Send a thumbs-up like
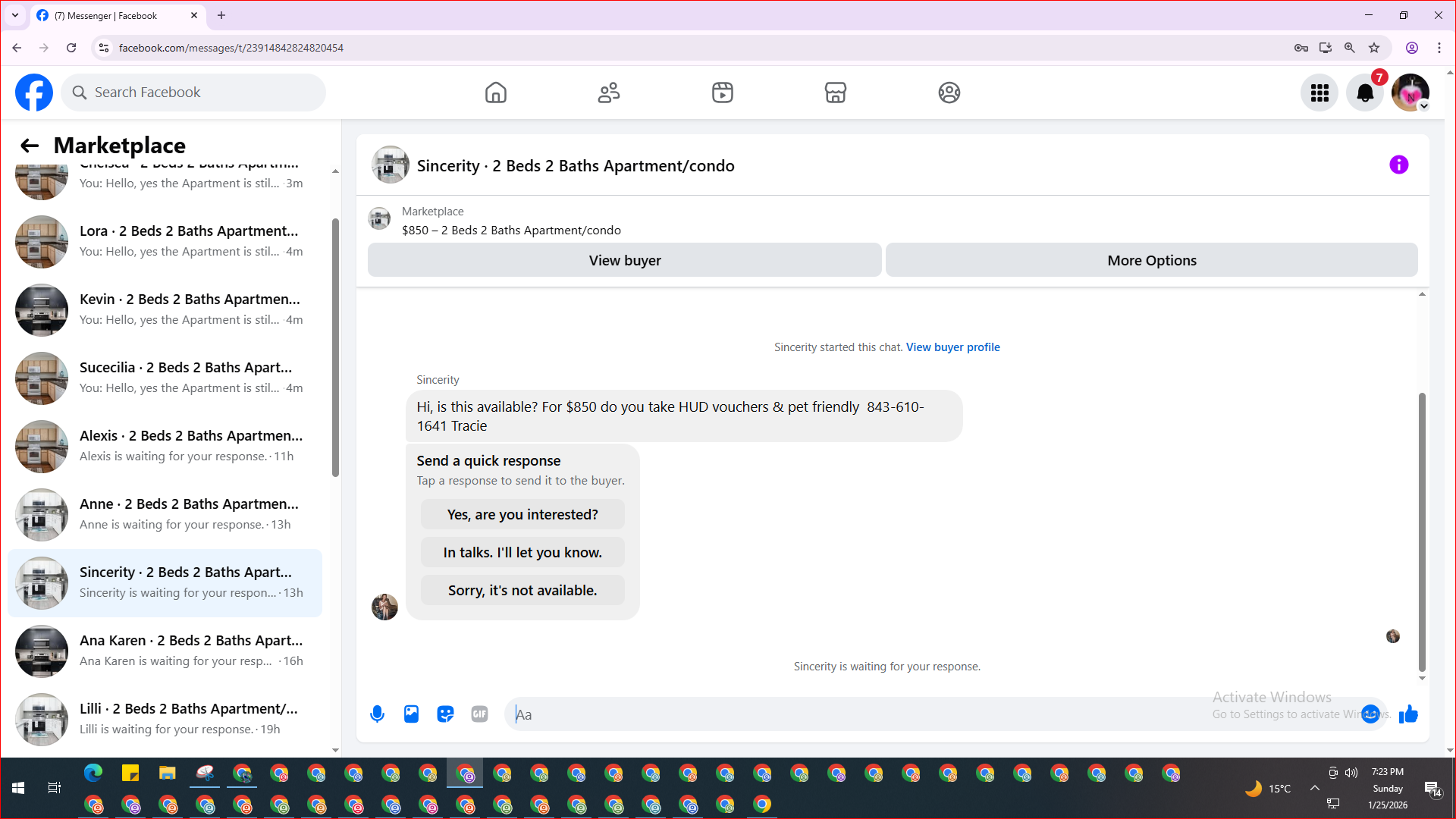The height and width of the screenshot is (819, 1456). (x=1408, y=714)
